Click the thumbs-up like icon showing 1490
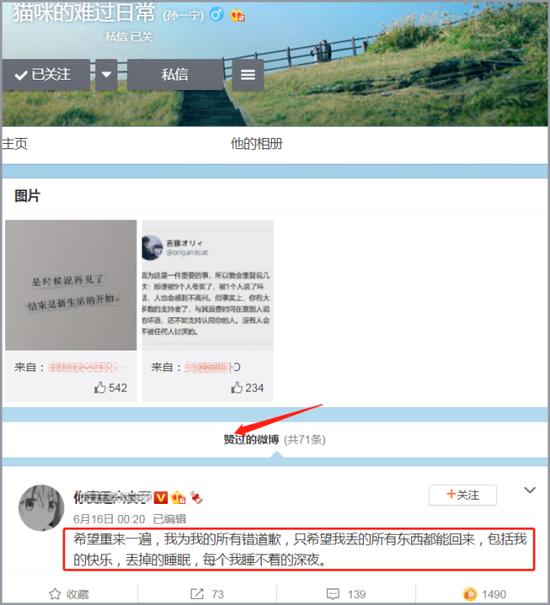Viewport: 550px width, 605px height. (x=470, y=594)
